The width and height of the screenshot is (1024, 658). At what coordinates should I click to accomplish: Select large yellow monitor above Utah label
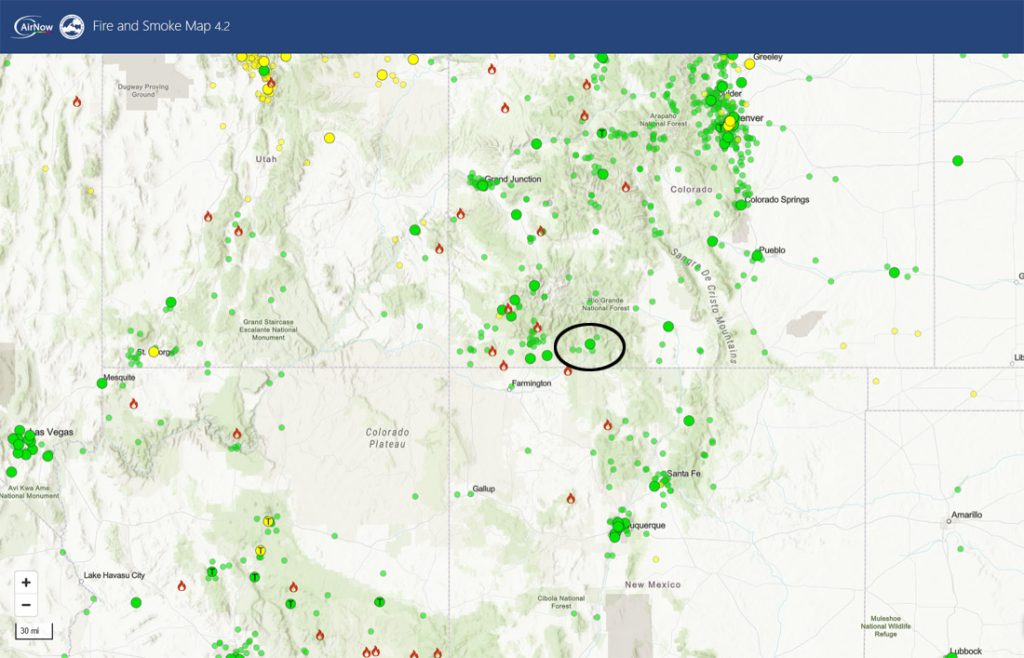[330, 138]
